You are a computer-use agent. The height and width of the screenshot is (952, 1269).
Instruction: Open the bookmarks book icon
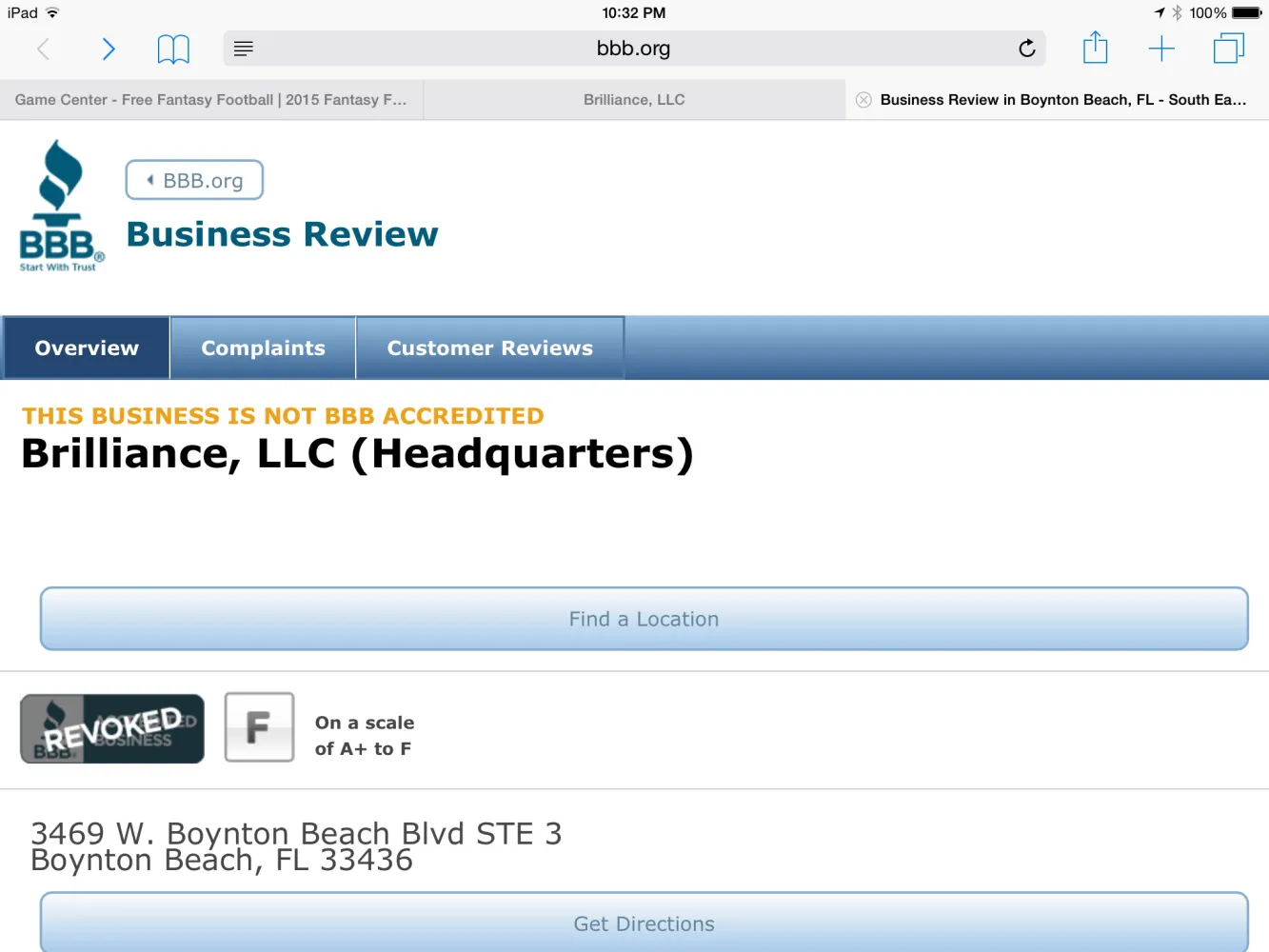(173, 49)
